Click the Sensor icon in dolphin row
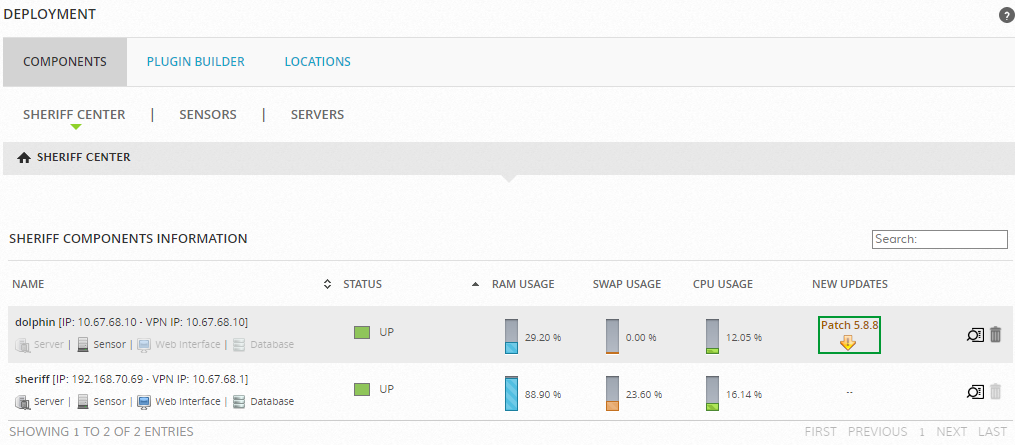Viewport: 1015px width, 445px height. tap(84, 345)
